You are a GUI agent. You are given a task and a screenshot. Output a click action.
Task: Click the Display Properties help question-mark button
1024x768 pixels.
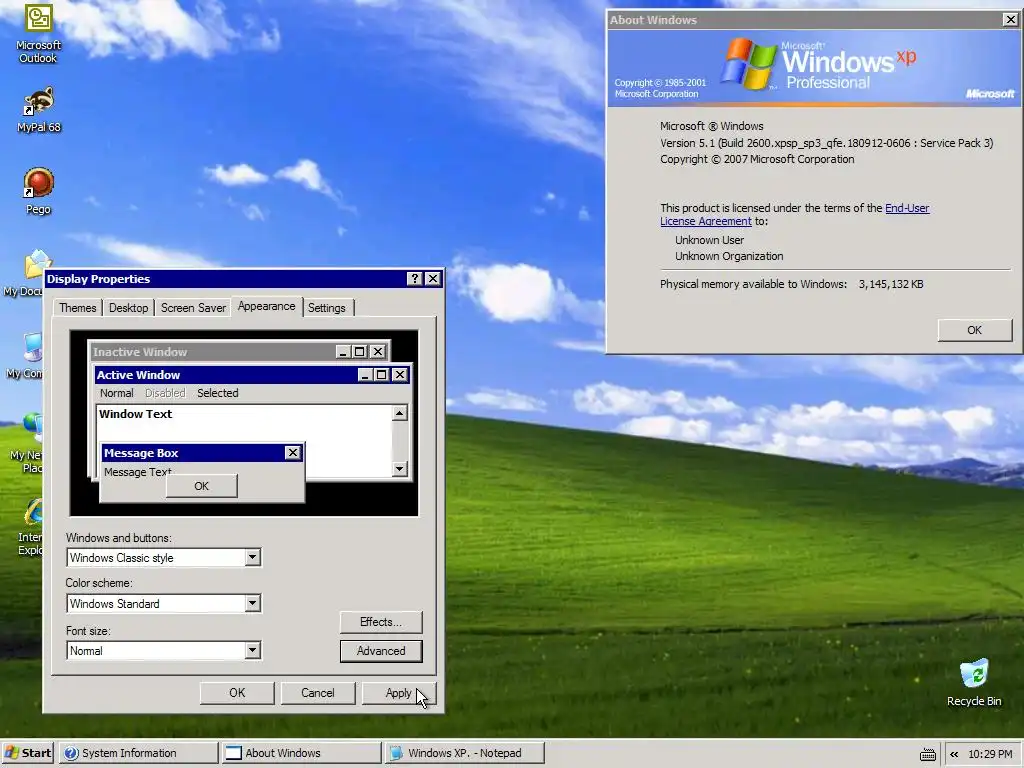point(414,279)
